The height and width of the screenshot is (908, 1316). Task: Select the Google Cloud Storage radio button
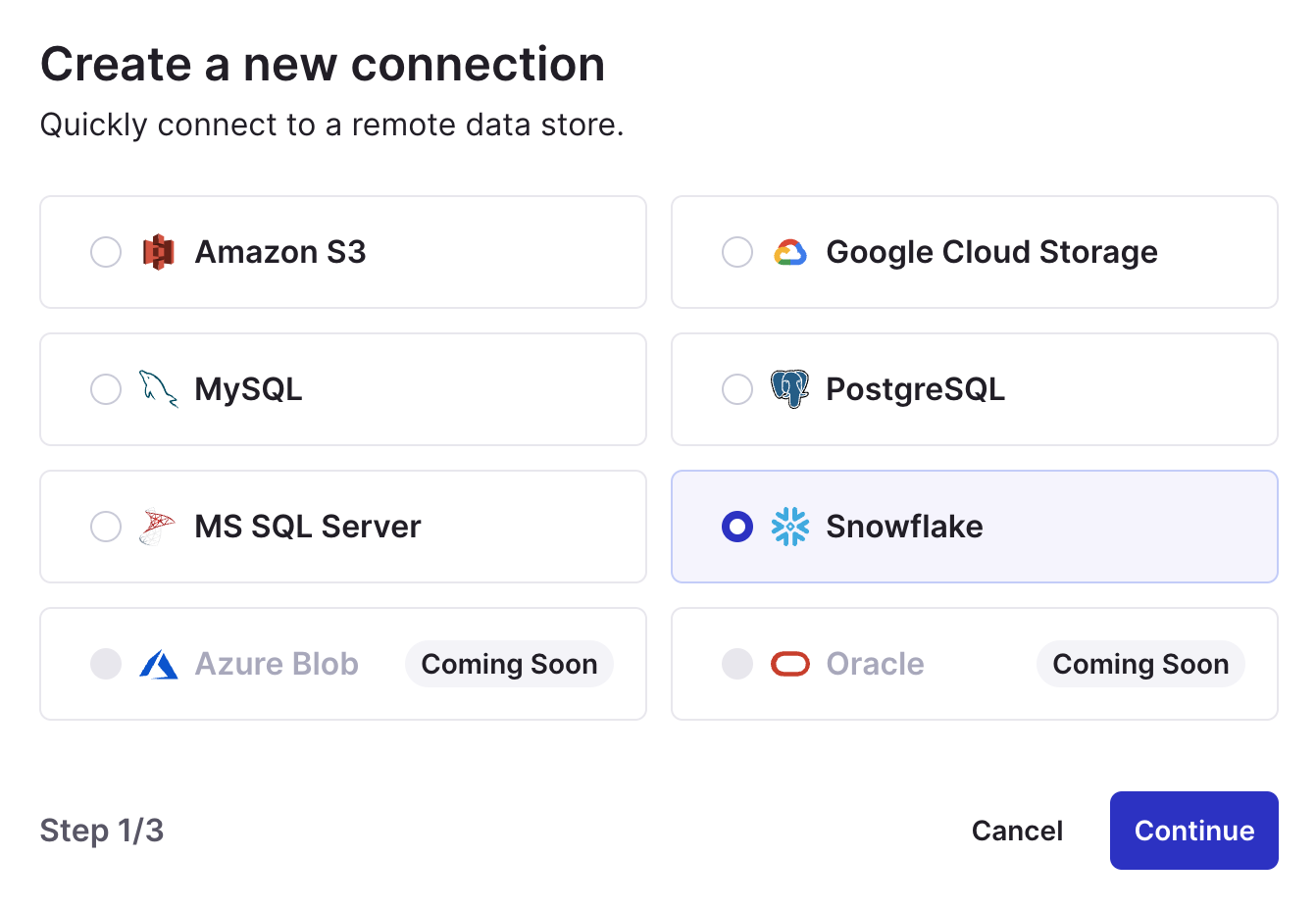click(737, 252)
